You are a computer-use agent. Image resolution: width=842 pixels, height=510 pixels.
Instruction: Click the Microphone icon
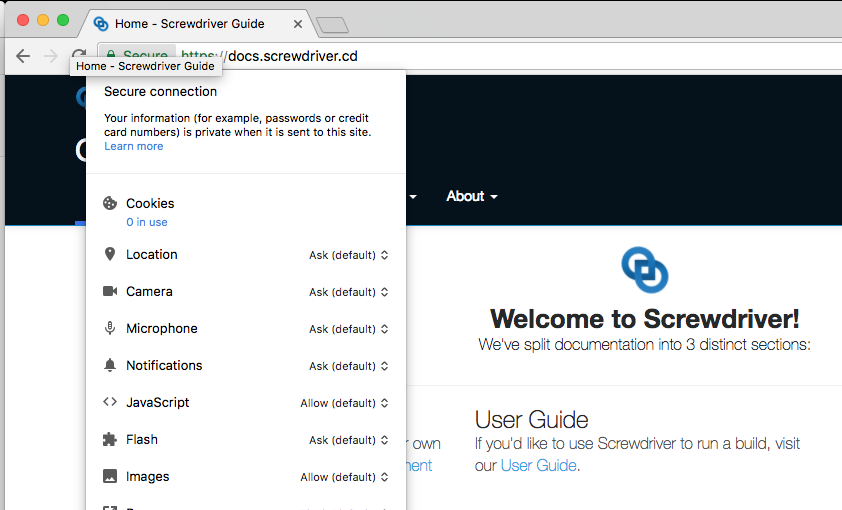point(110,328)
